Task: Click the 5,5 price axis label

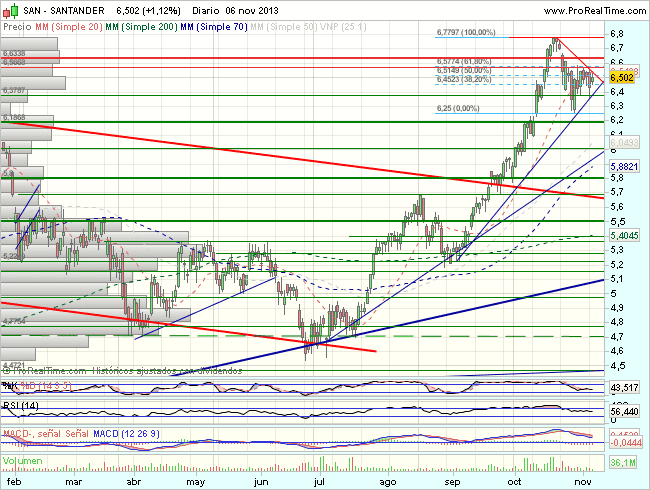Action: coord(617,221)
